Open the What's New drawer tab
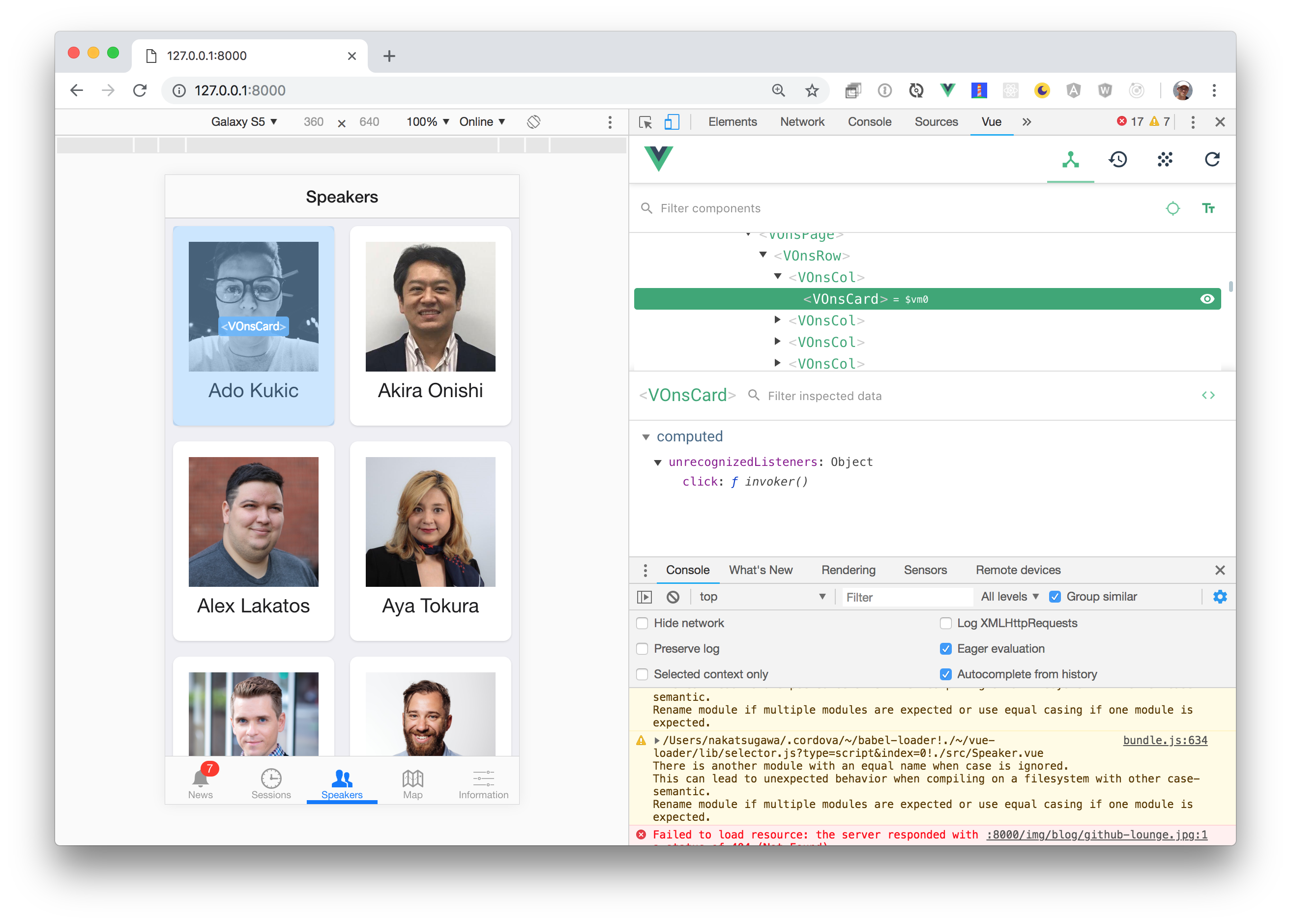 [761, 570]
